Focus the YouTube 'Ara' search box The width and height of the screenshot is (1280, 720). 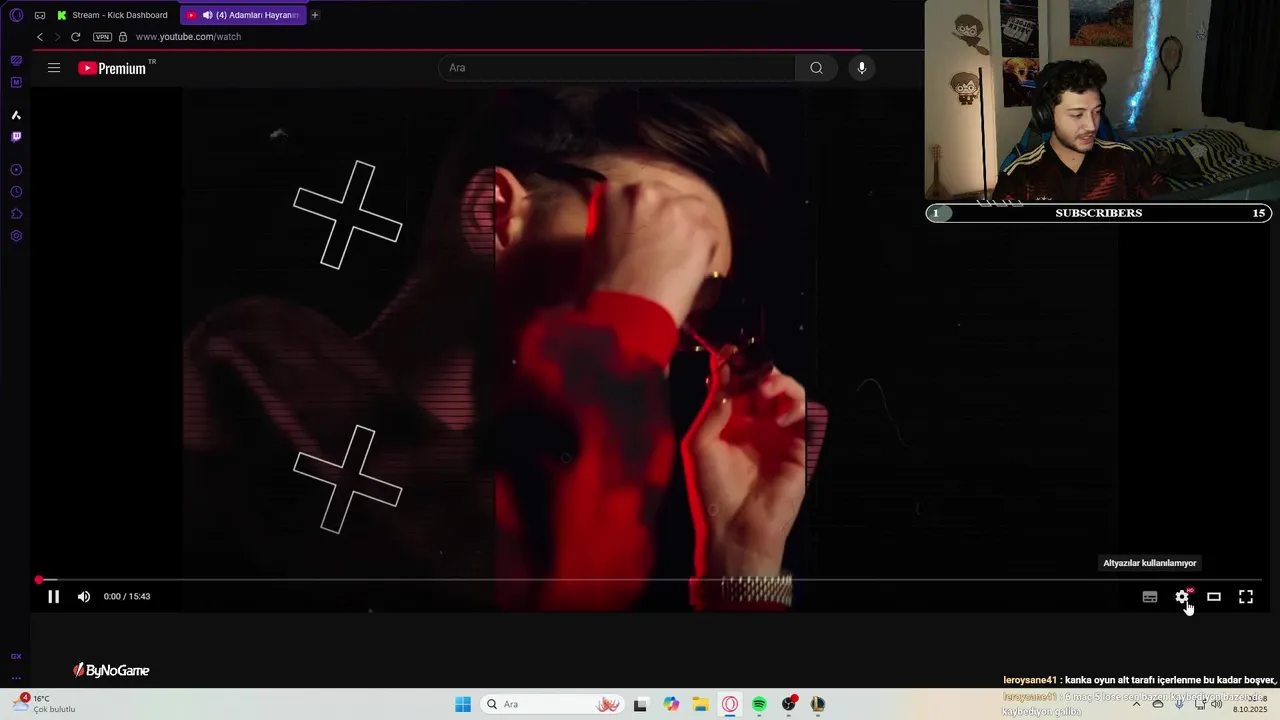617,68
